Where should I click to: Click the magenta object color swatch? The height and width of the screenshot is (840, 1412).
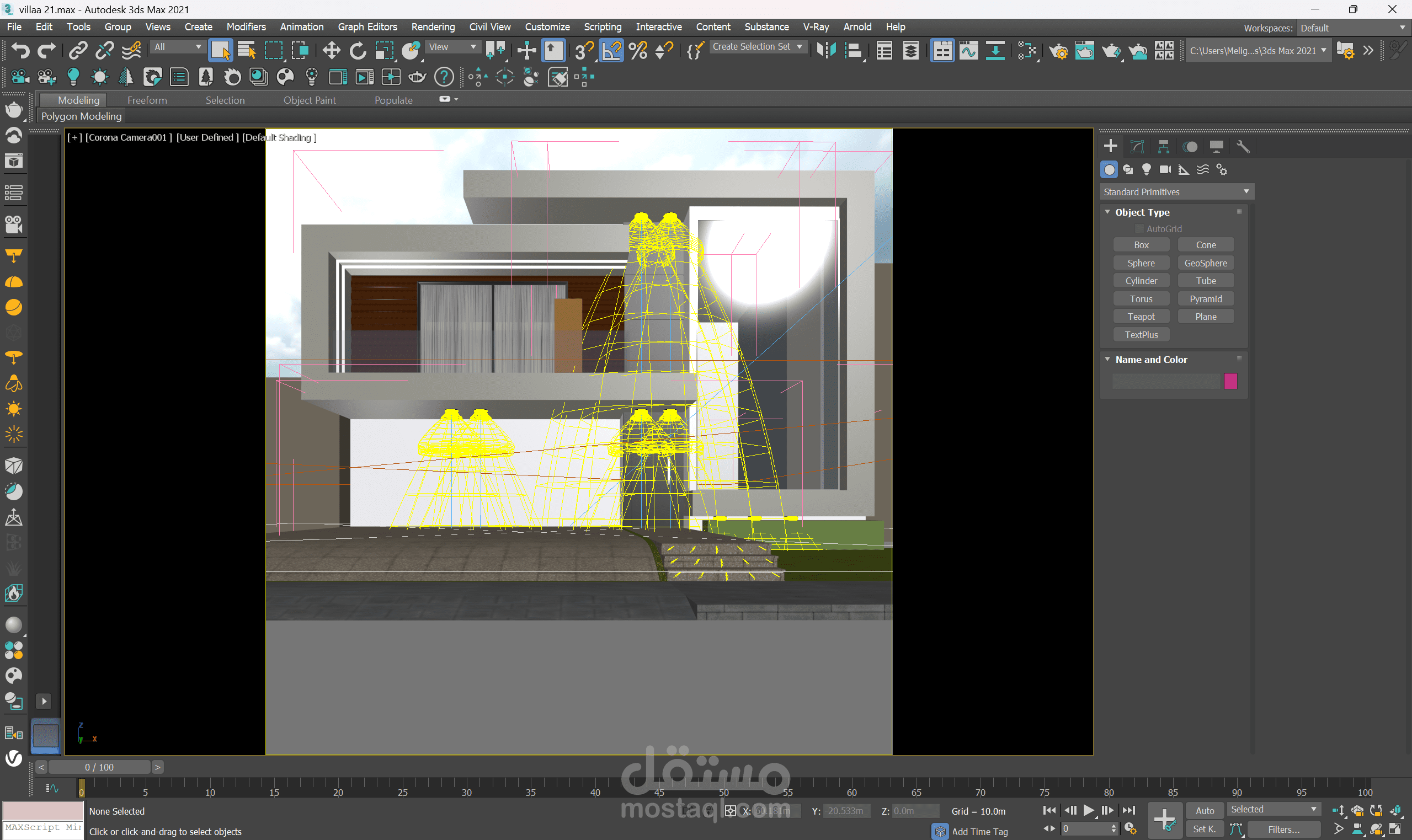click(1230, 381)
